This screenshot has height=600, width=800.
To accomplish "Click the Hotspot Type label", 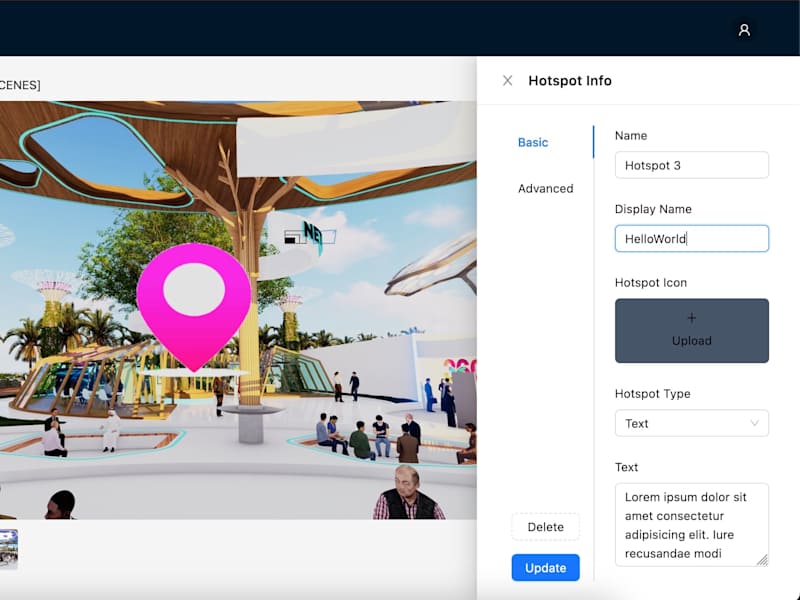I will point(652,394).
